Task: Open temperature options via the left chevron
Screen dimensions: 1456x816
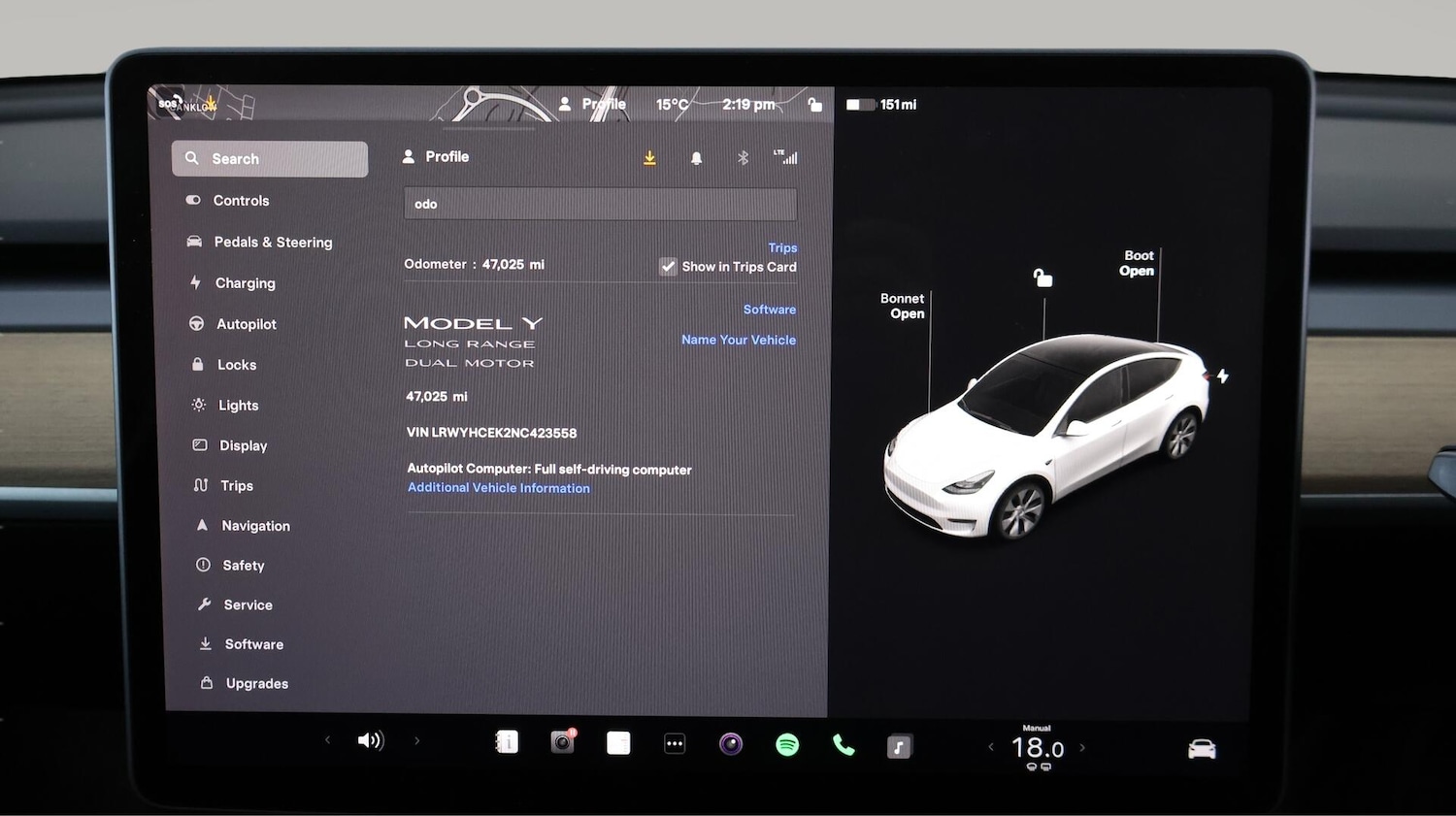Action: [x=991, y=746]
